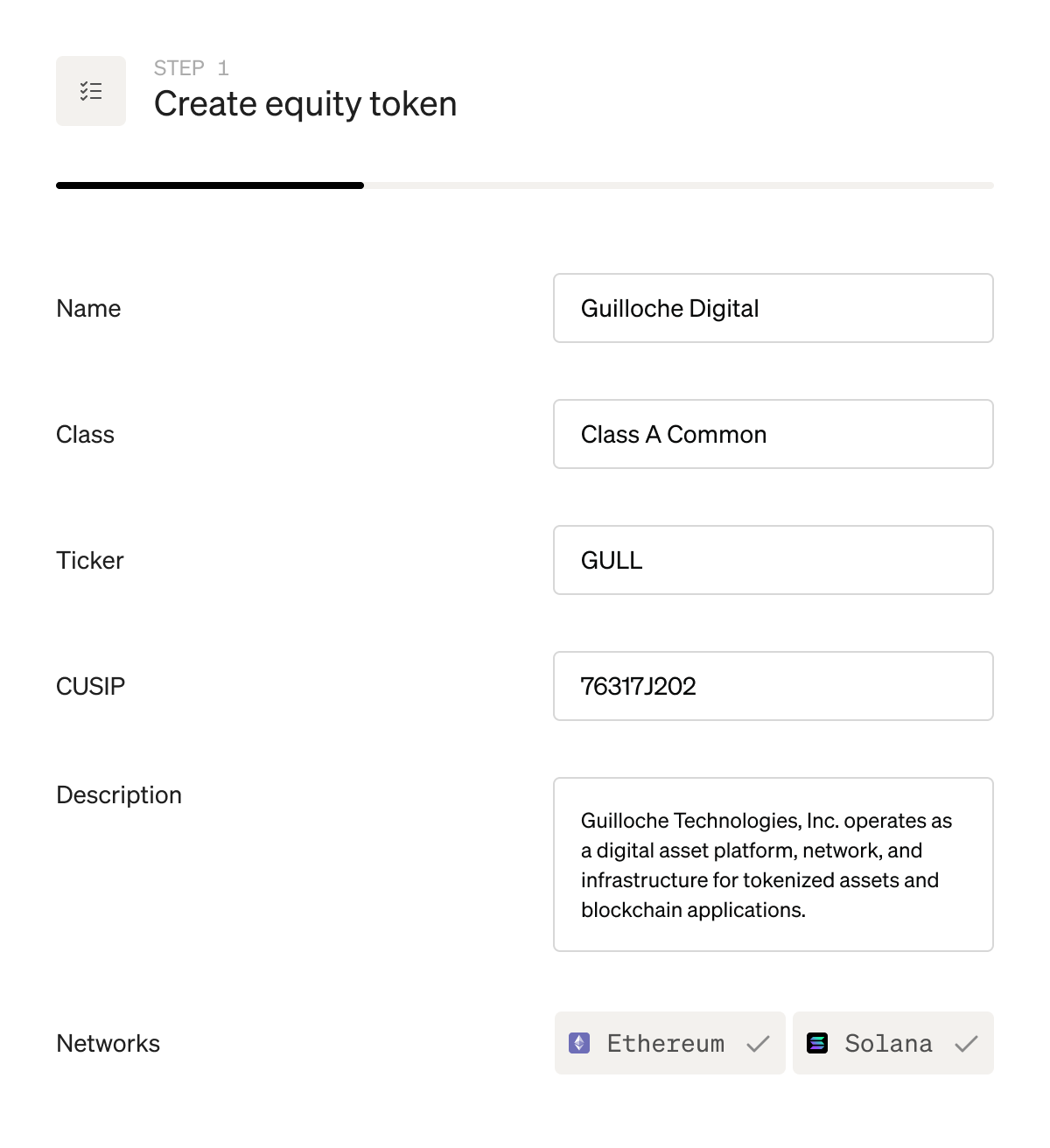Click the checklist icon beside Step 1 heading
Image resolution: width=1050 pixels, height=1148 pixels.
(x=91, y=90)
